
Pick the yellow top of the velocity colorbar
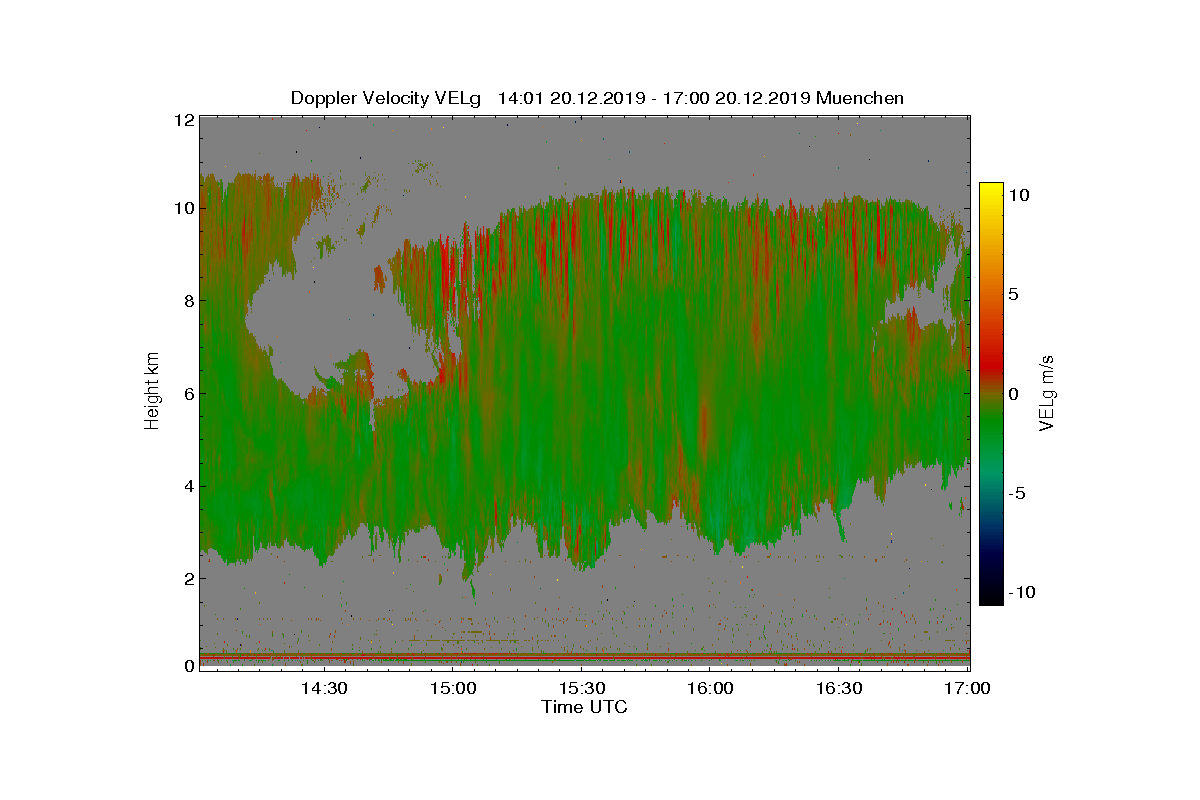(x=991, y=192)
